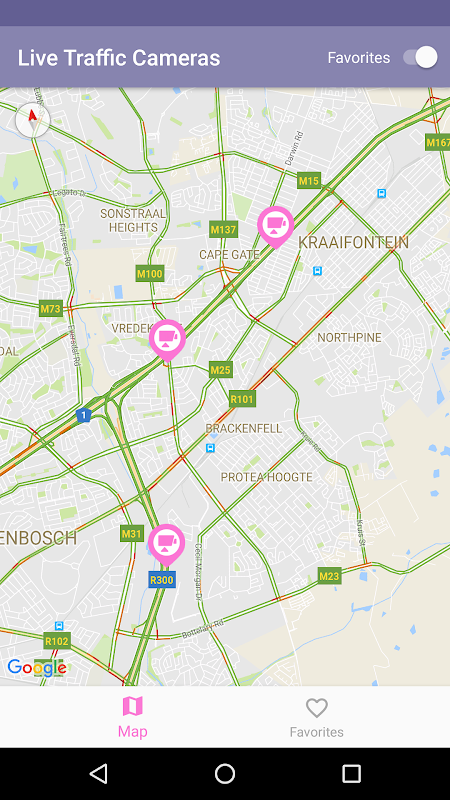
Task: Toggle the Favorites switch in the header
Action: (x=420, y=57)
